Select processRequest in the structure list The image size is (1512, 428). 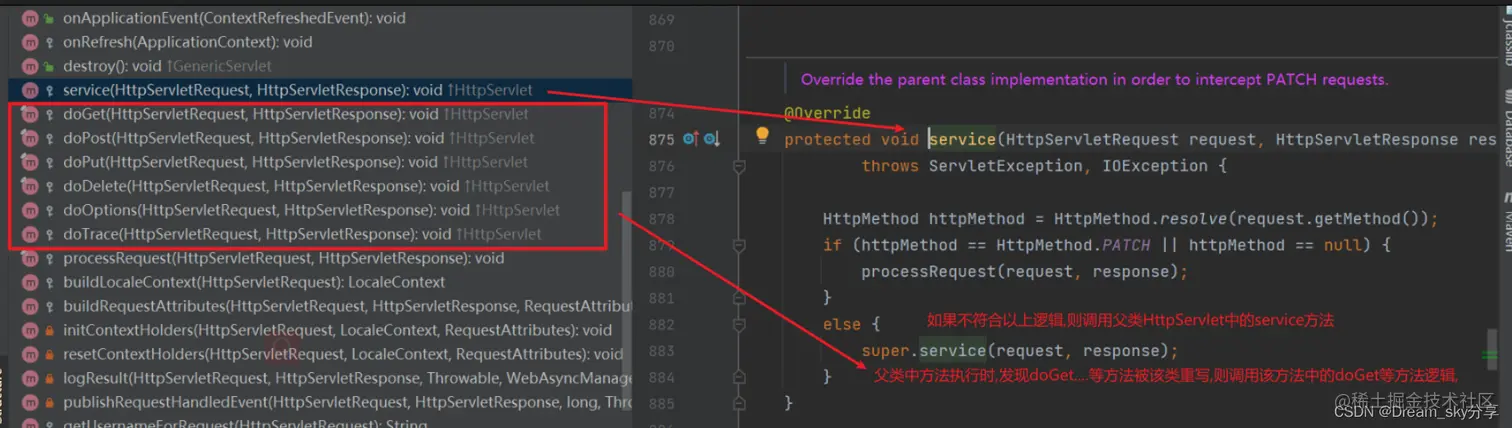(319, 258)
